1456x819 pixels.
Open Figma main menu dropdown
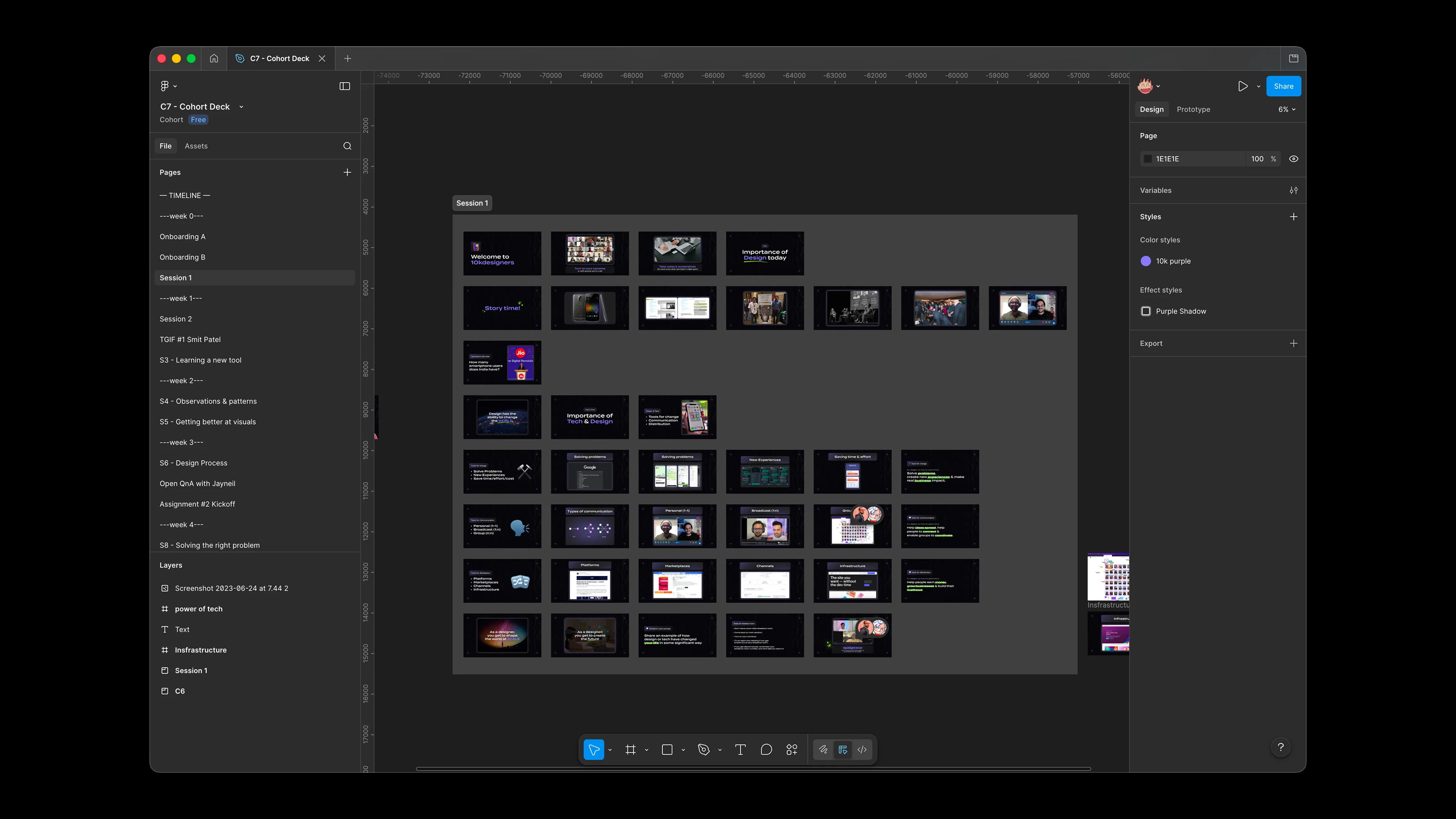click(x=168, y=86)
